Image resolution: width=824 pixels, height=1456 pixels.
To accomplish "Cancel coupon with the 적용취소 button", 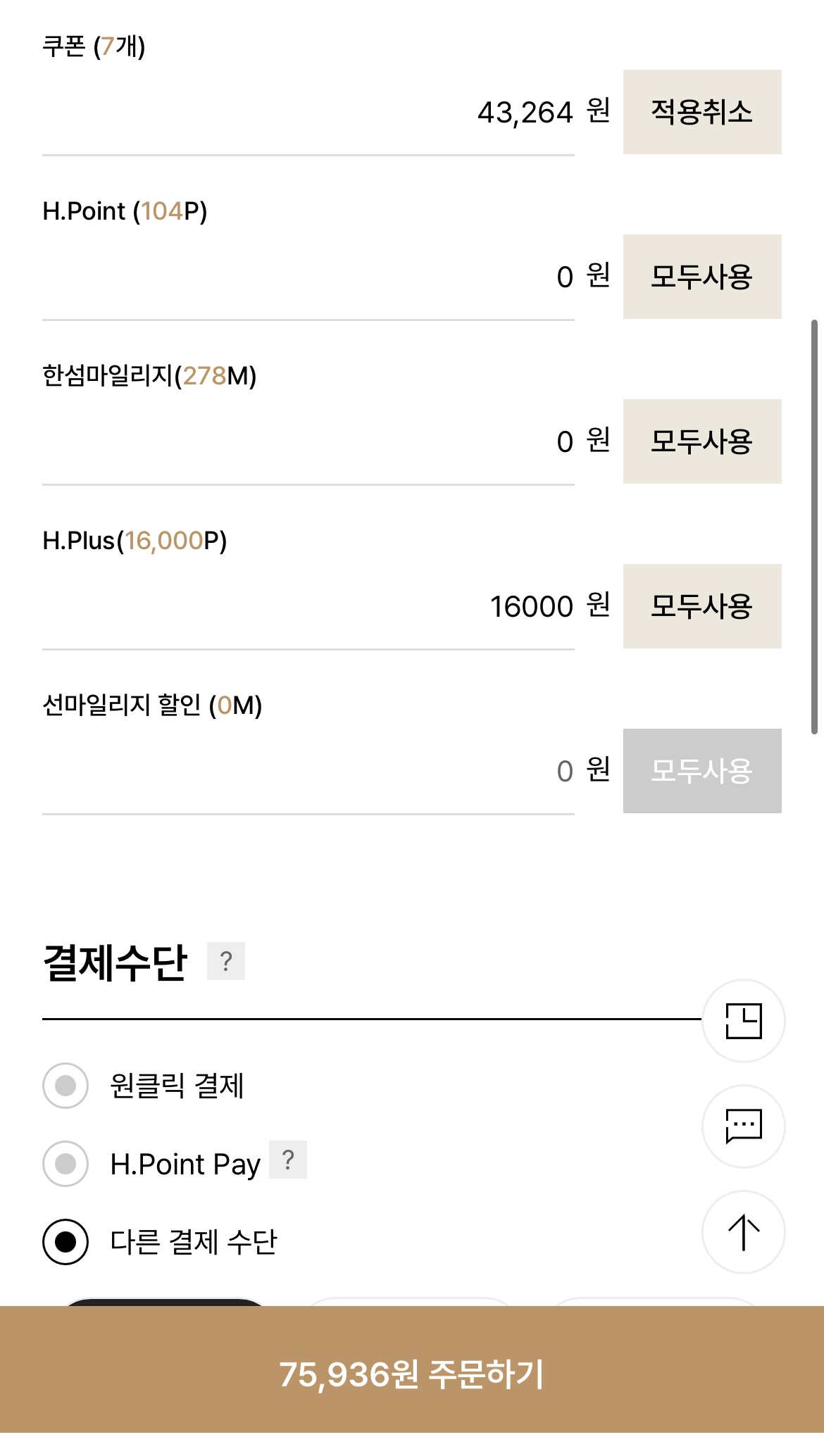I will (702, 112).
